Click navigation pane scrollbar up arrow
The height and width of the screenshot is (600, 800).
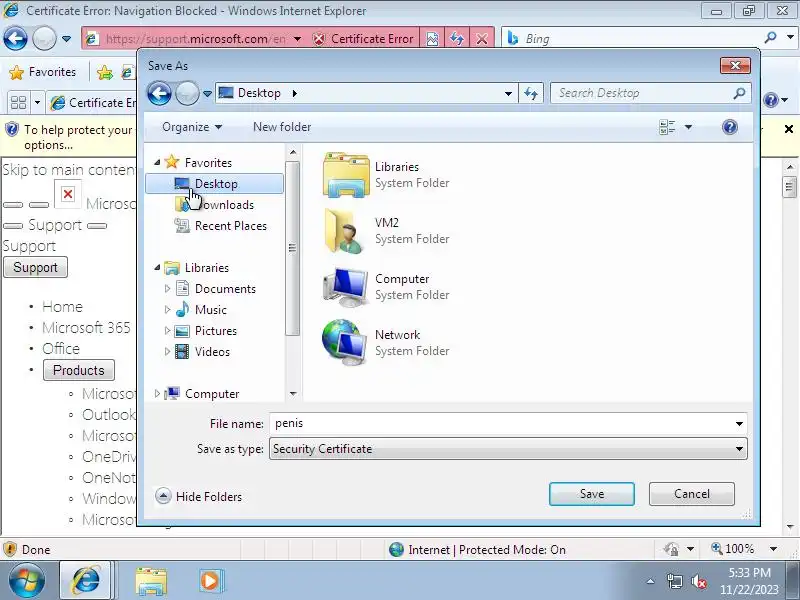(x=293, y=152)
